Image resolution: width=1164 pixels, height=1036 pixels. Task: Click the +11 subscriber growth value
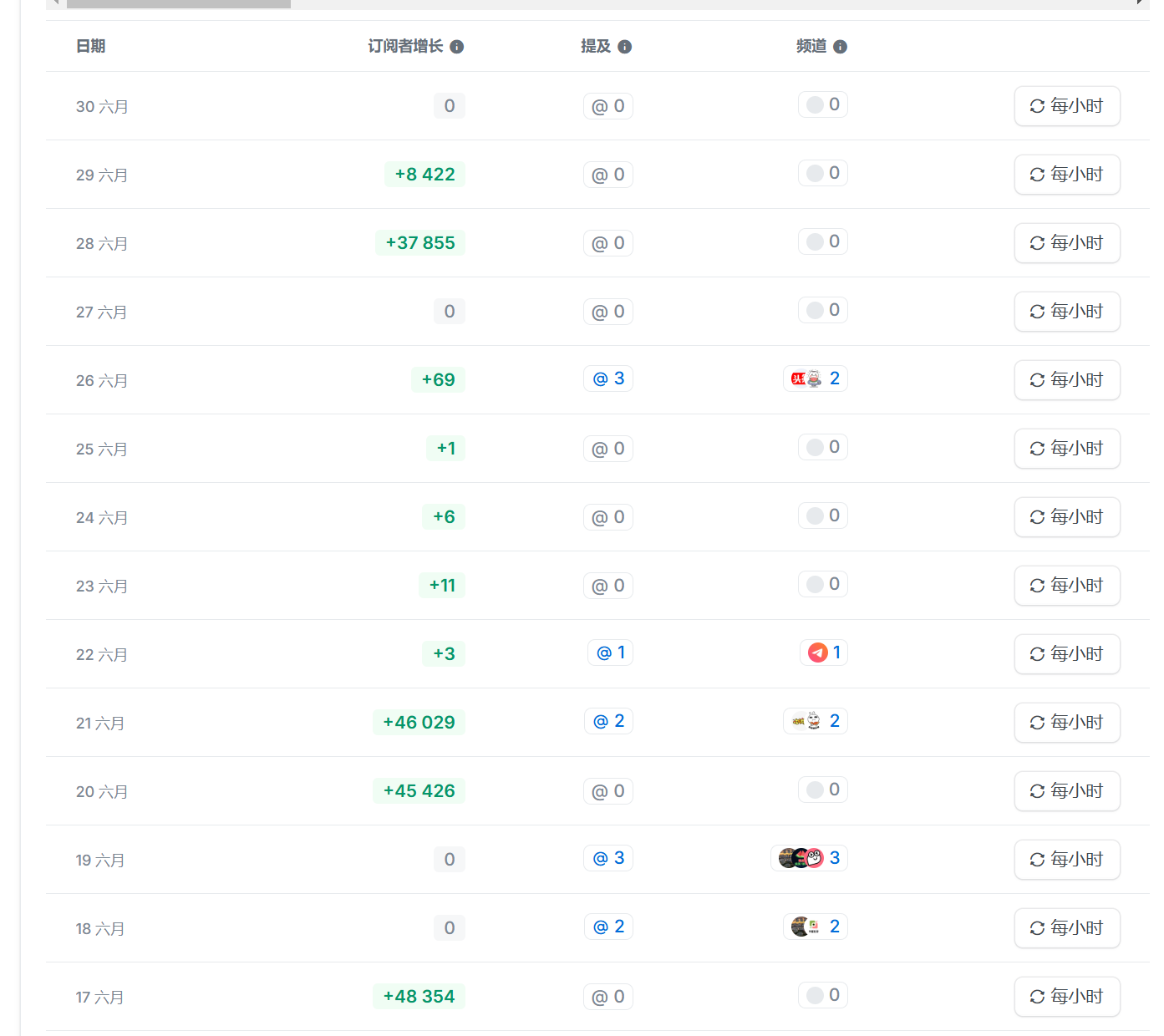442,586
